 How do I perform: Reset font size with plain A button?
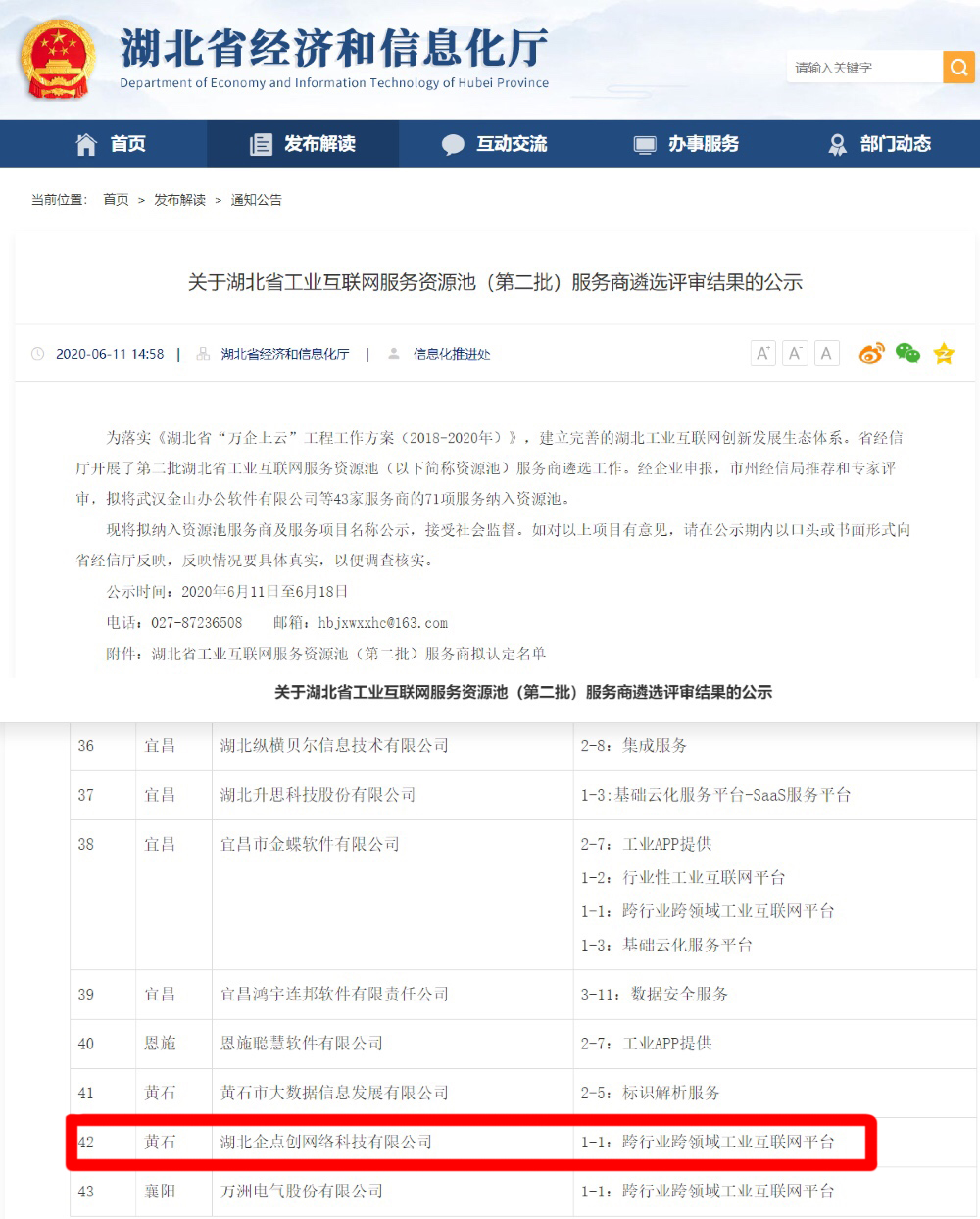(x=826, y=353)
